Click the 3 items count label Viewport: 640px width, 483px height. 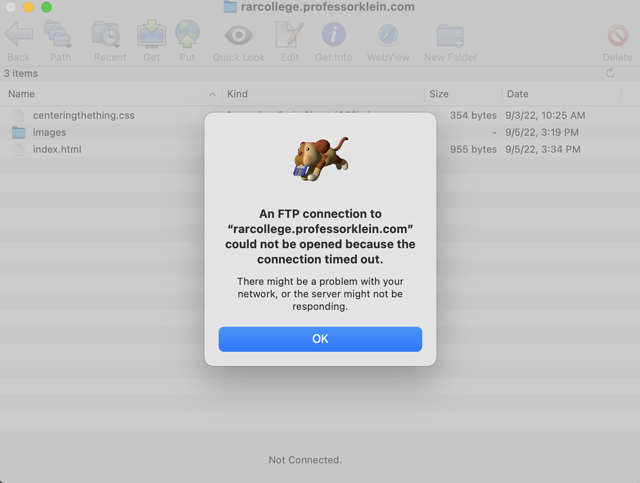pyautogui.click(x=21, y=73)
